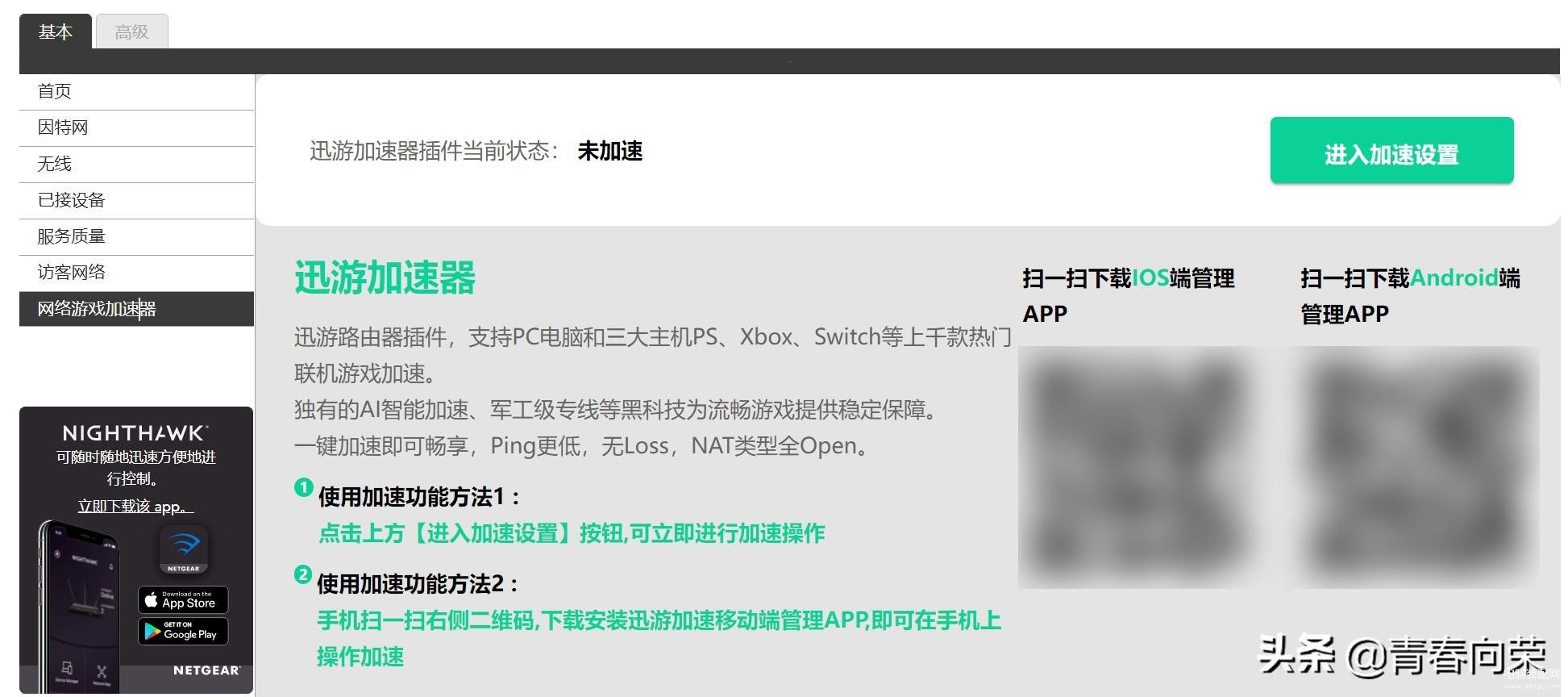The height and width of the screenshot is (697, 1568).
Task: Click the Google Play download badge
Action: tap(183, 631)
